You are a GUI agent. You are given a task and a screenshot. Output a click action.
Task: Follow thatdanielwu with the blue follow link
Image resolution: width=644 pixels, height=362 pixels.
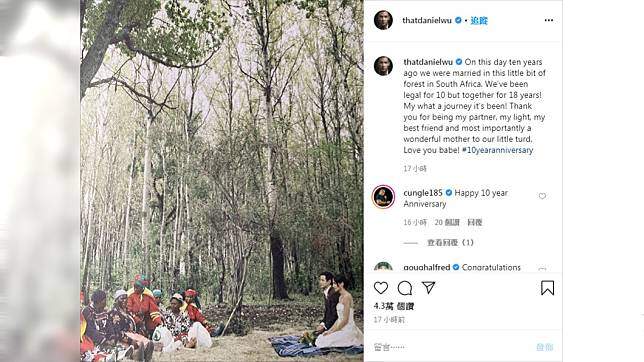(x=479, y=21)
